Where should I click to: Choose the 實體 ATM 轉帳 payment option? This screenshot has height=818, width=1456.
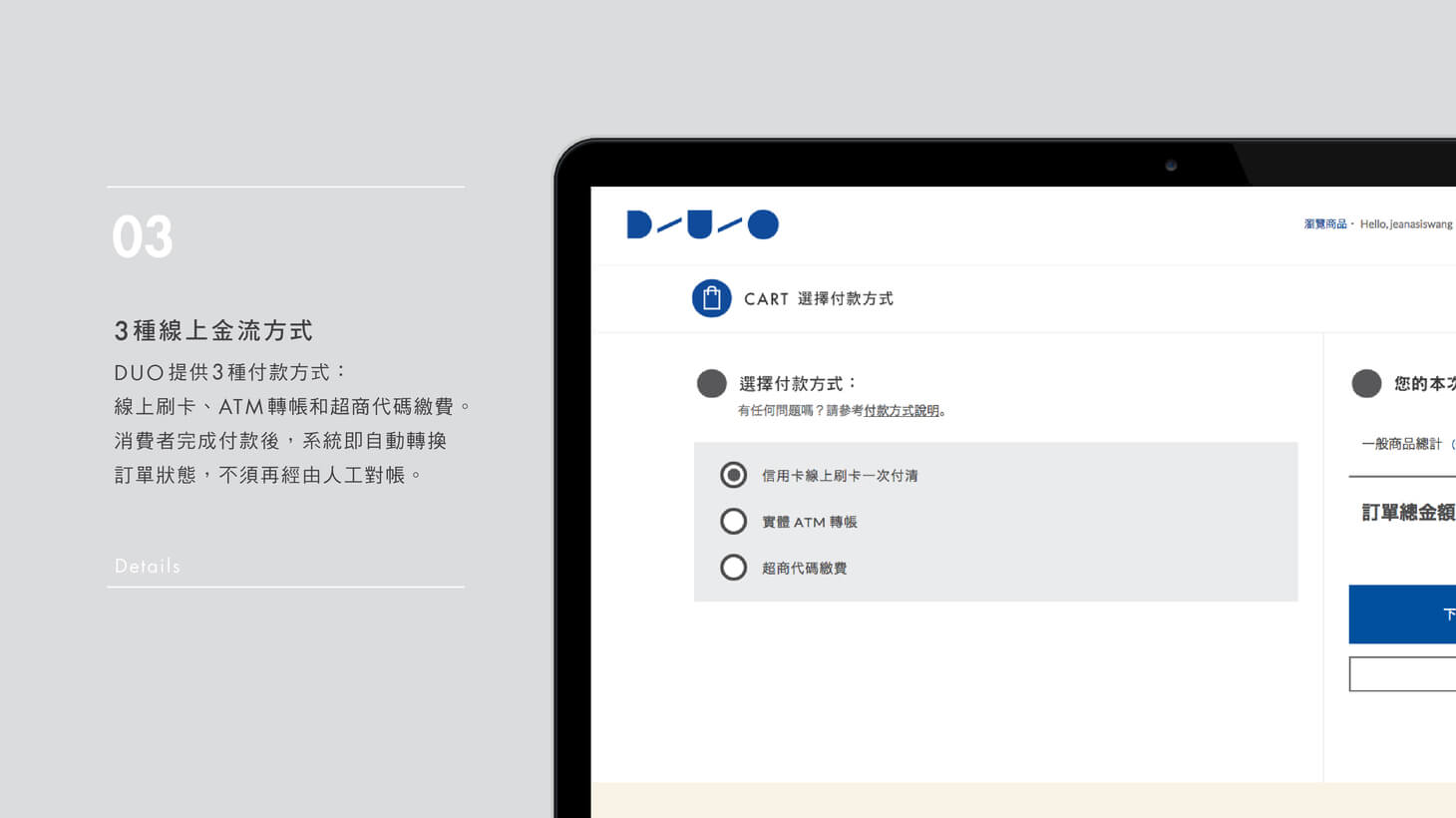tap(733, 522)
